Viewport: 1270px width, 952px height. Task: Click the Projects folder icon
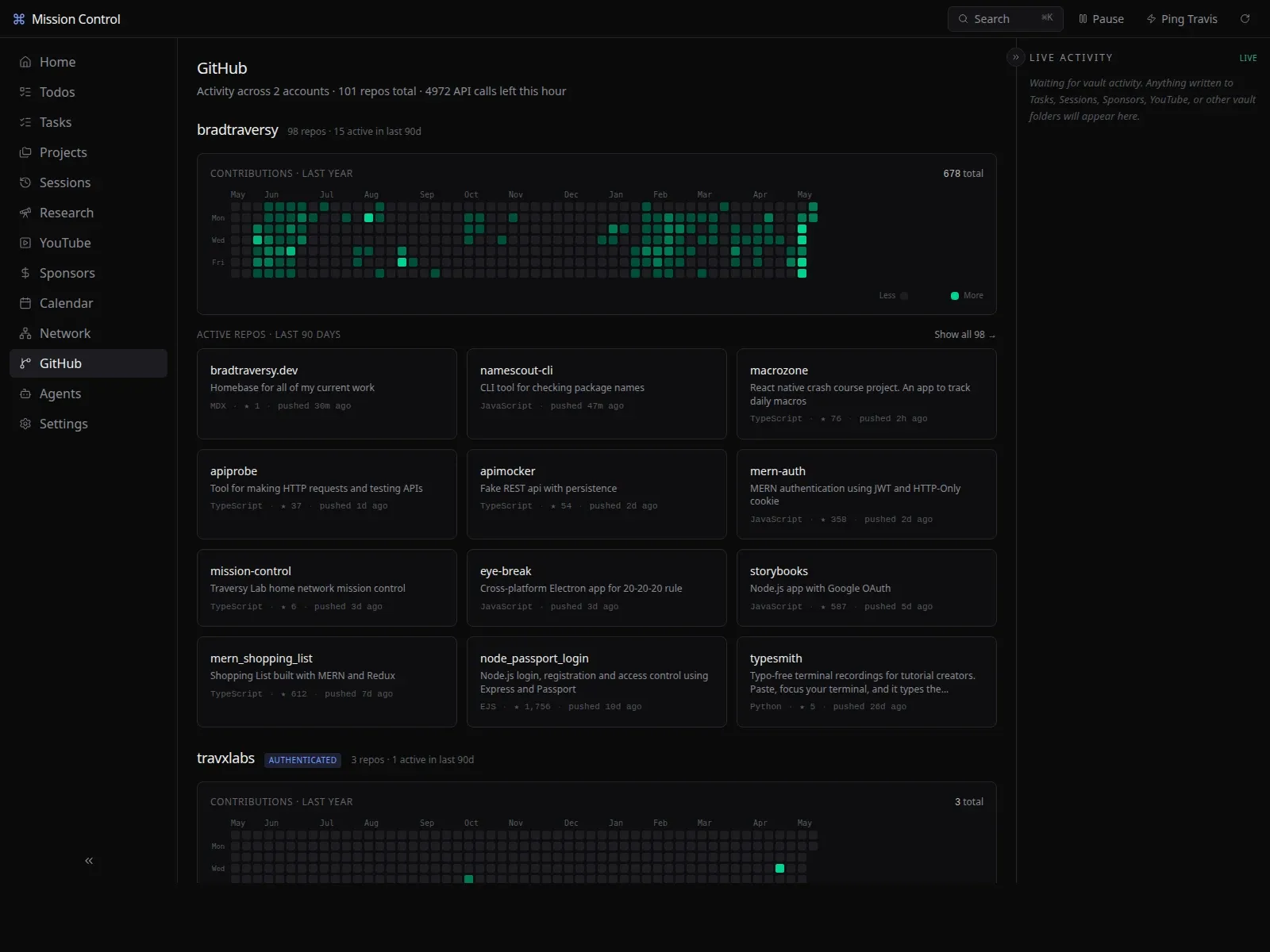[x=25, y=152]
